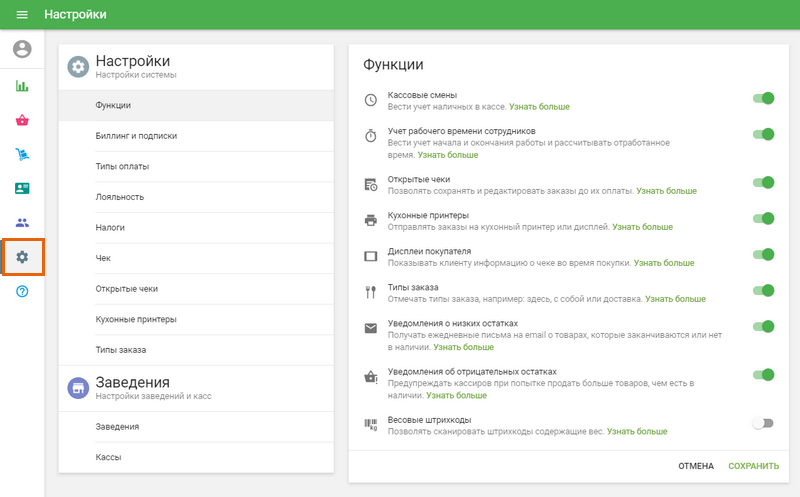Open Кассы under Заведения
Screen dimensions: 800x497
click(109, 457)
